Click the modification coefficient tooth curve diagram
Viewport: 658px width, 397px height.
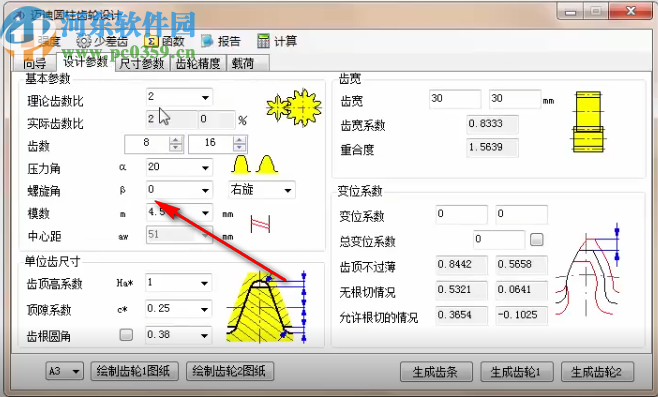(588, 271)
